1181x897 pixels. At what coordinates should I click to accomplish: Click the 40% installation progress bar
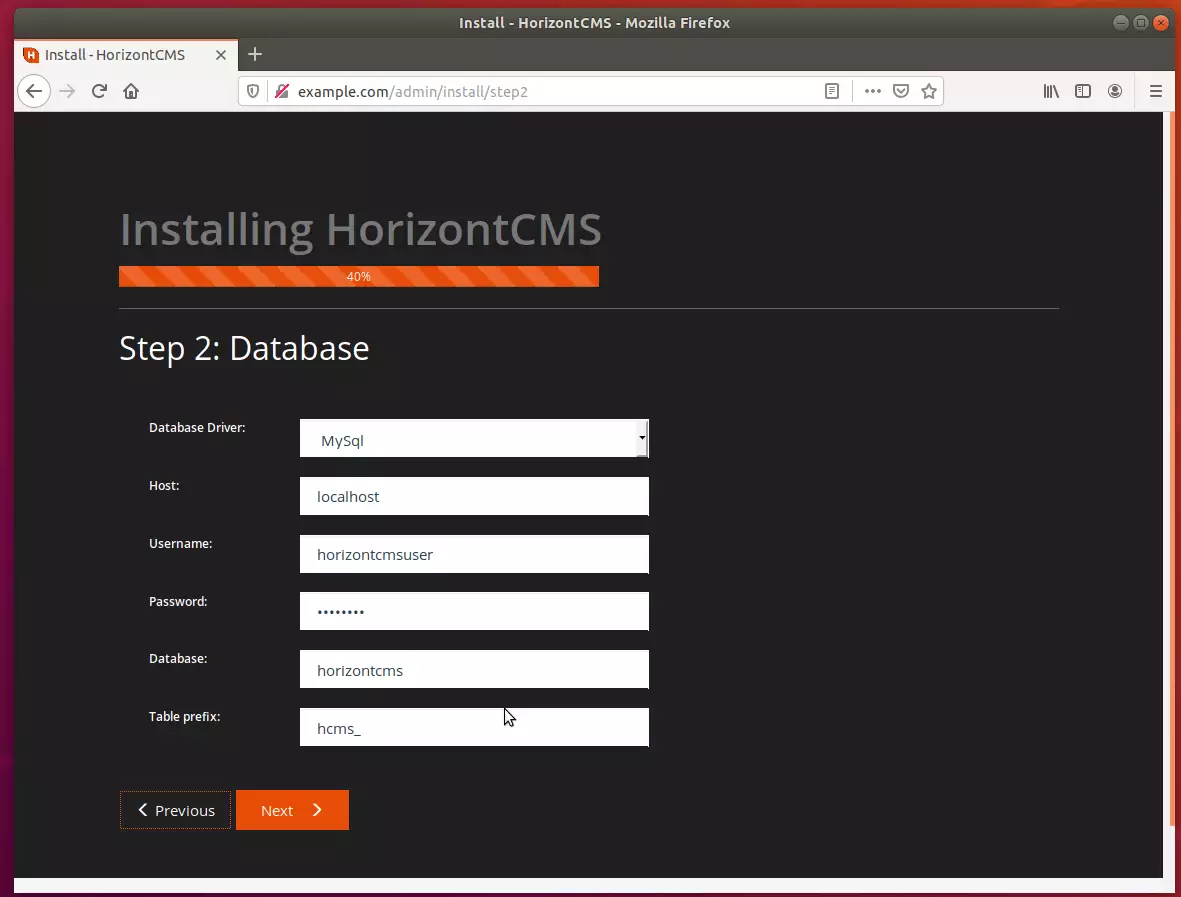[x=359, y=276]
